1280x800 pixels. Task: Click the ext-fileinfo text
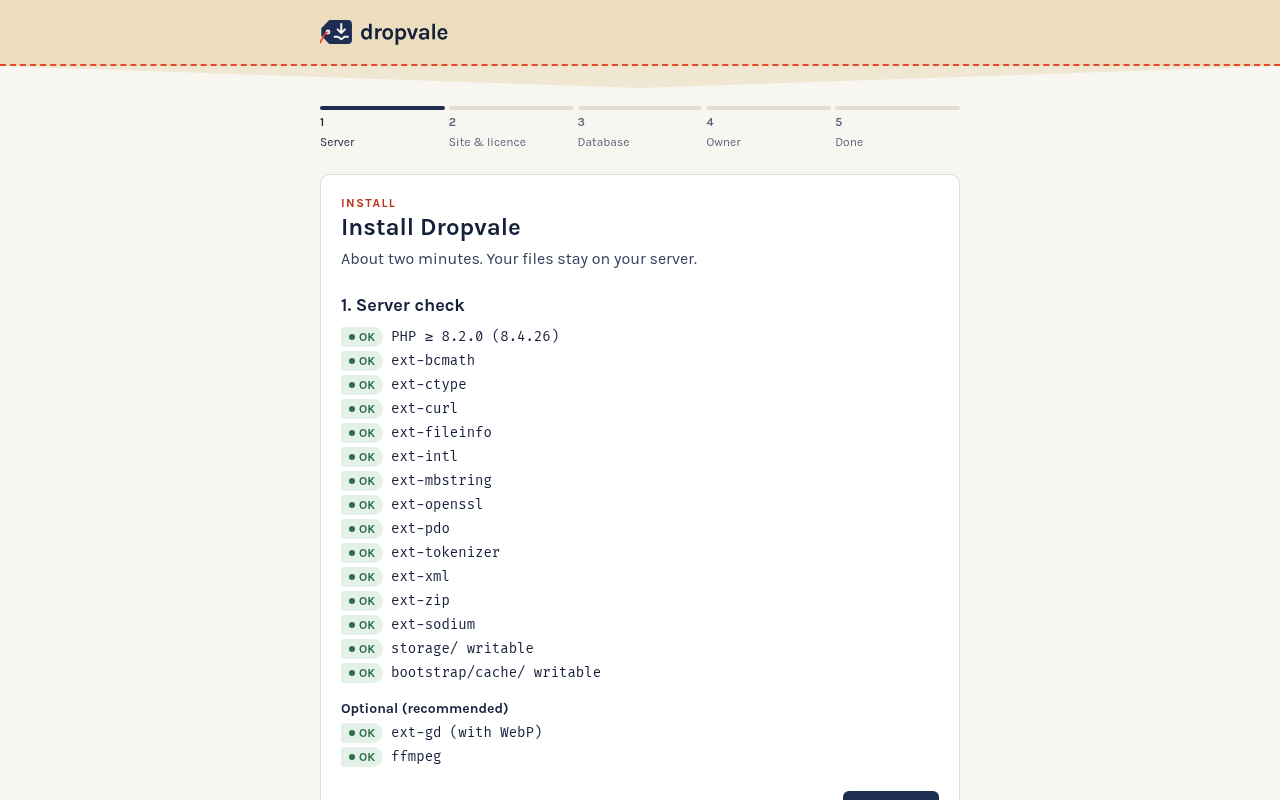[x=441, y=432]
